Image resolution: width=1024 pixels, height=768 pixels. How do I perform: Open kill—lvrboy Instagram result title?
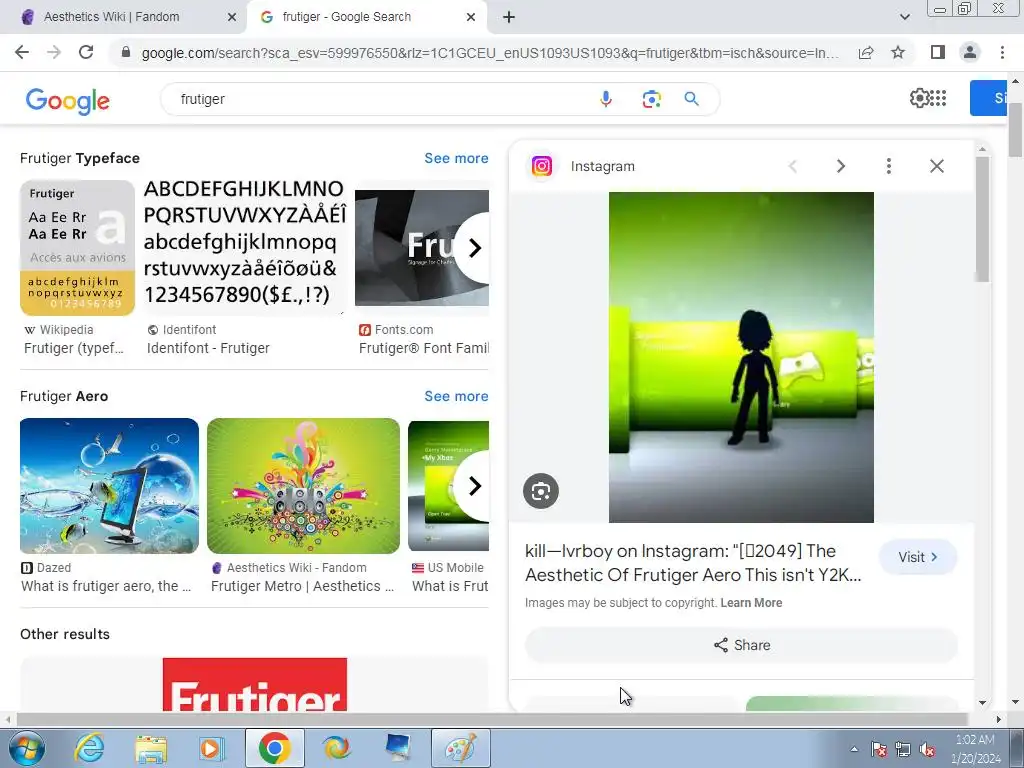693,563
